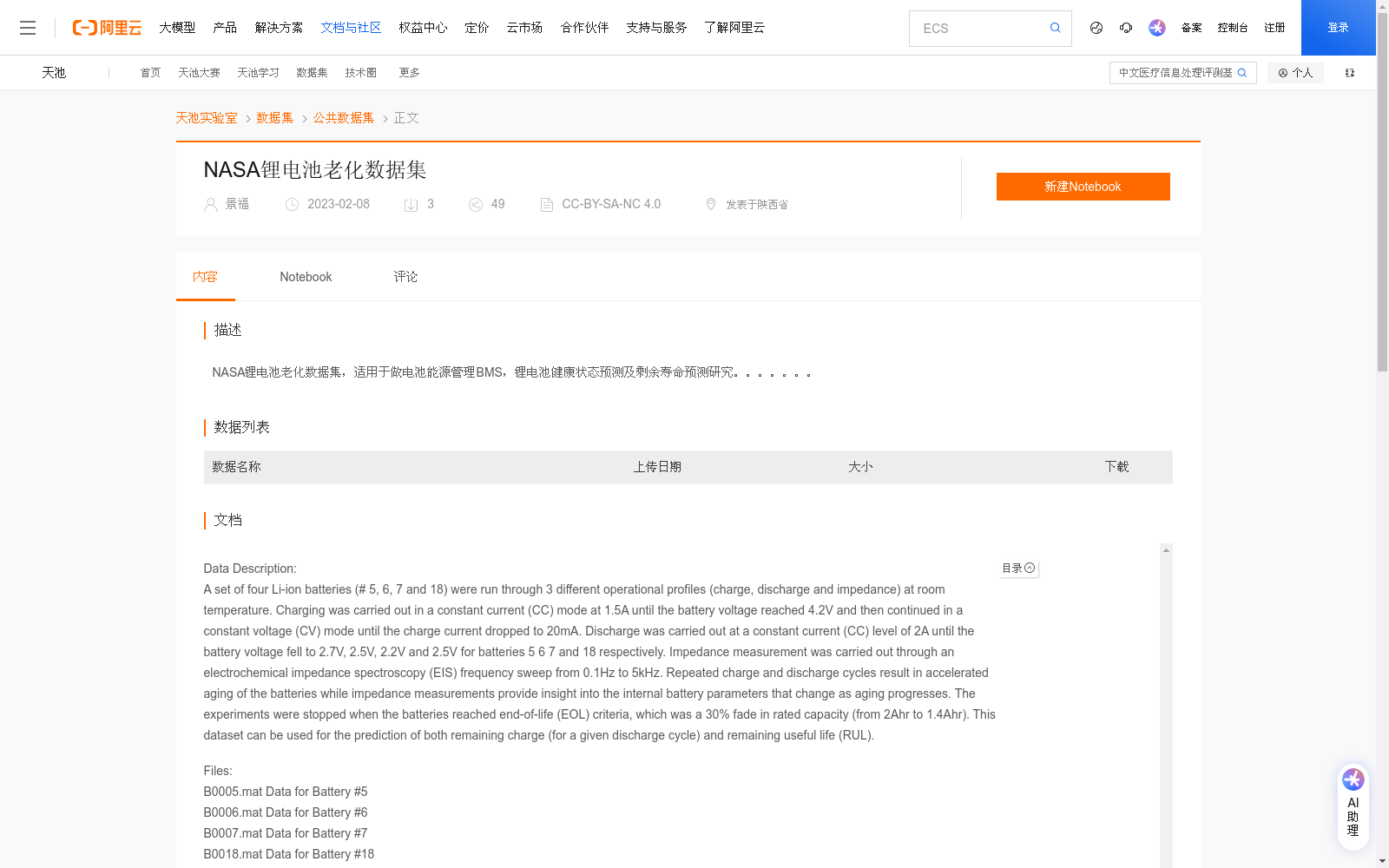Image resolution: width=1389 pixels, height=868 pixels.
Task: Click the 新建Notebook button
Action: point(1083,187)
